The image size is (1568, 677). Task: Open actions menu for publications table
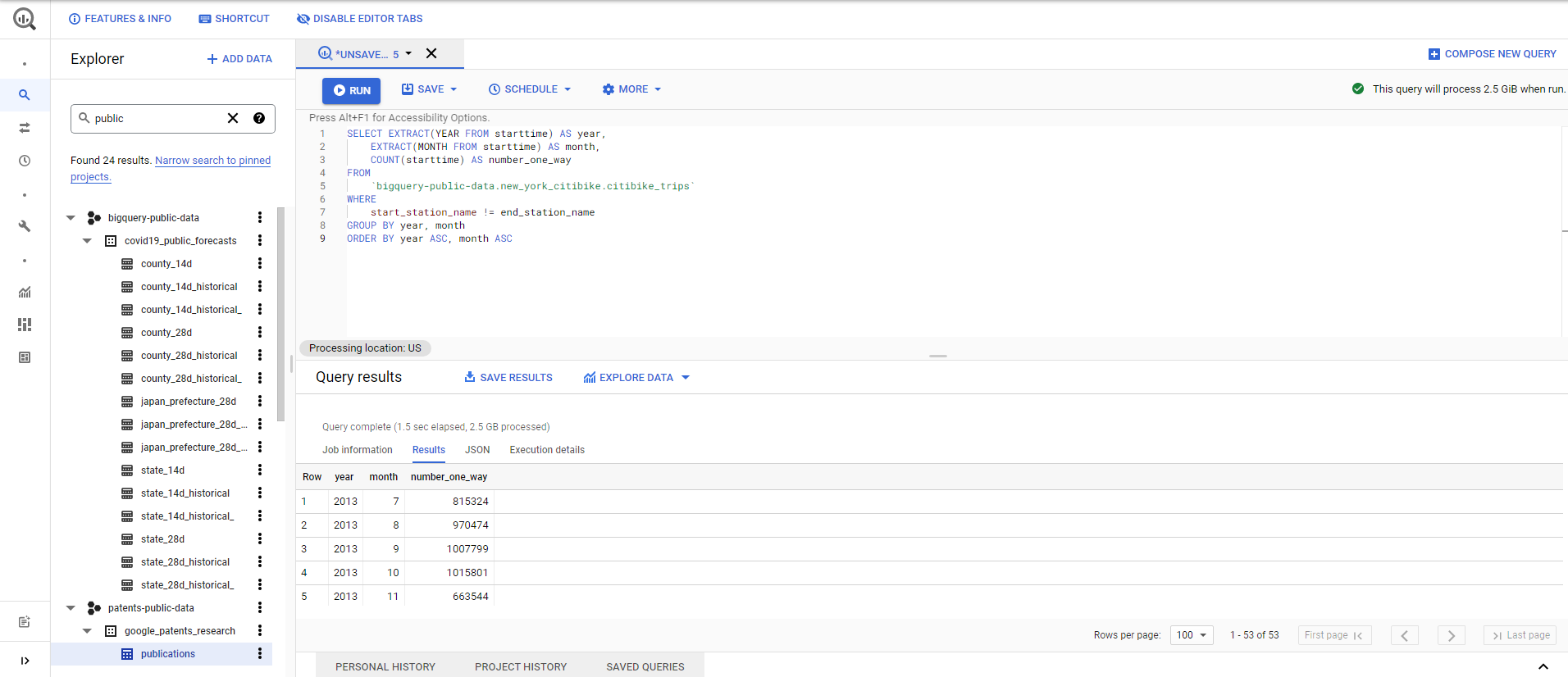tap(260, 653)
